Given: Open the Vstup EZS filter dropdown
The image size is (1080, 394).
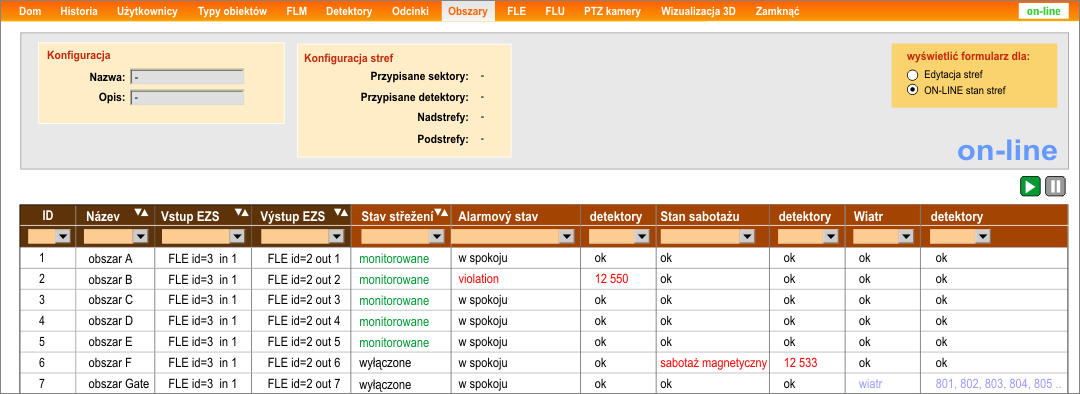Looking at the screenshot, I should tap(237, 236).
